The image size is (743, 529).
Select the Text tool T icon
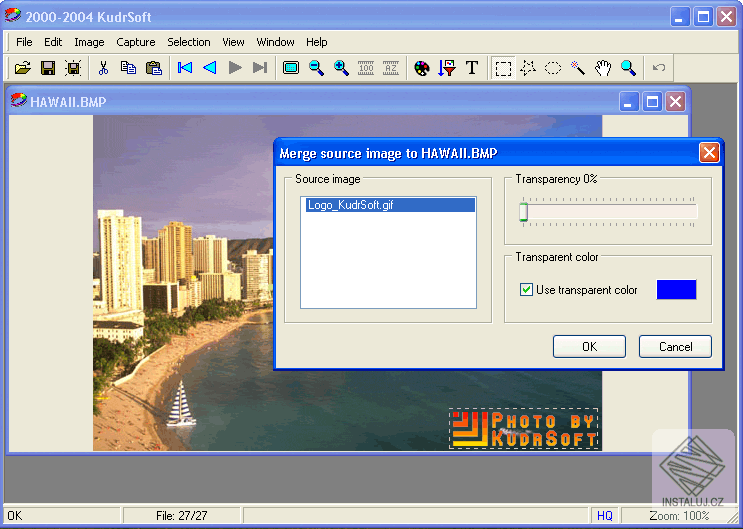click(472, 68)
